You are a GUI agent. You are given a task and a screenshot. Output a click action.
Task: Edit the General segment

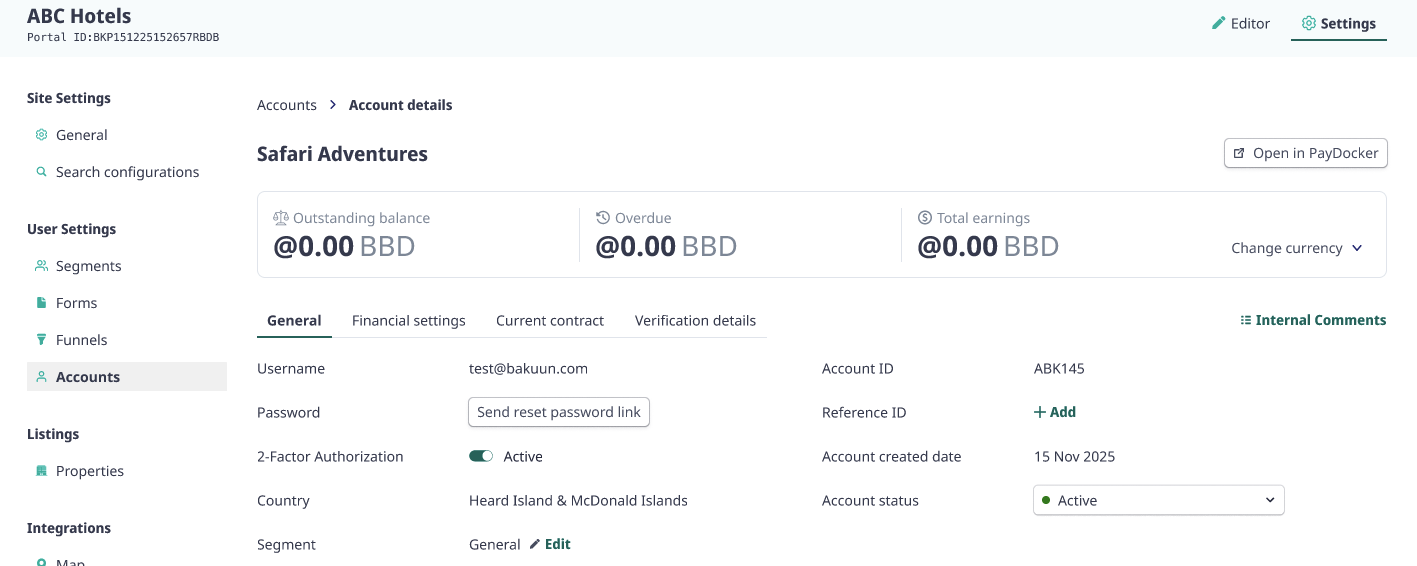[550, 544]
